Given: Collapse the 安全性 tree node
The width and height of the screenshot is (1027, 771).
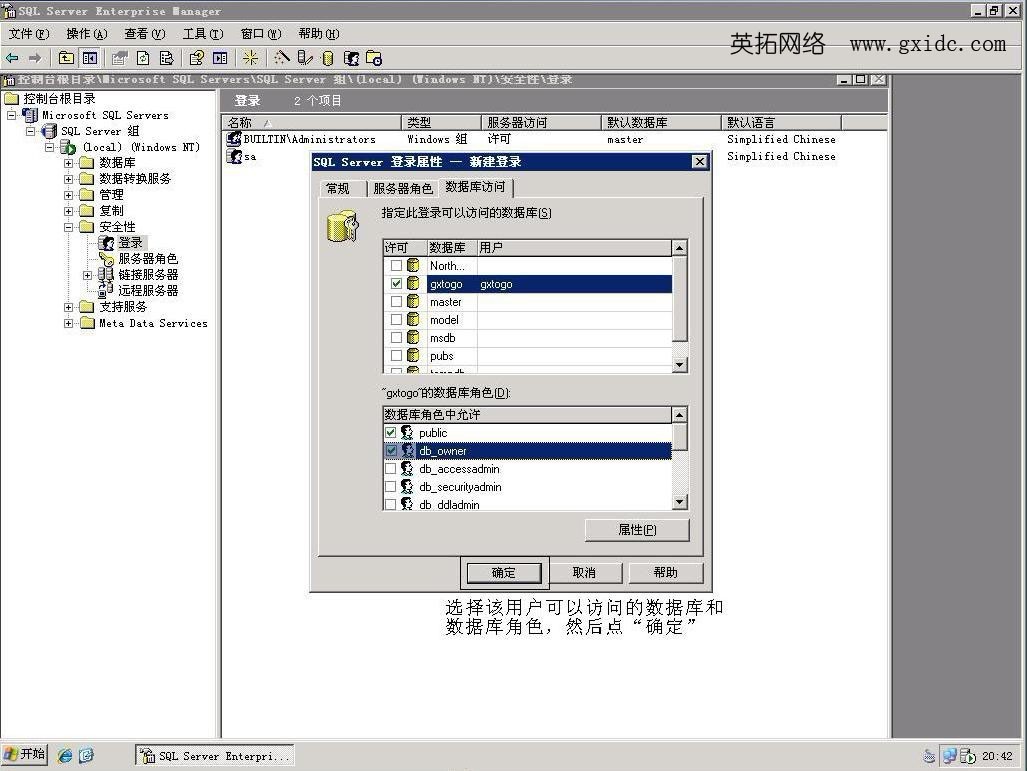Looking at the screenshot, I should click(x=69, y=227).
